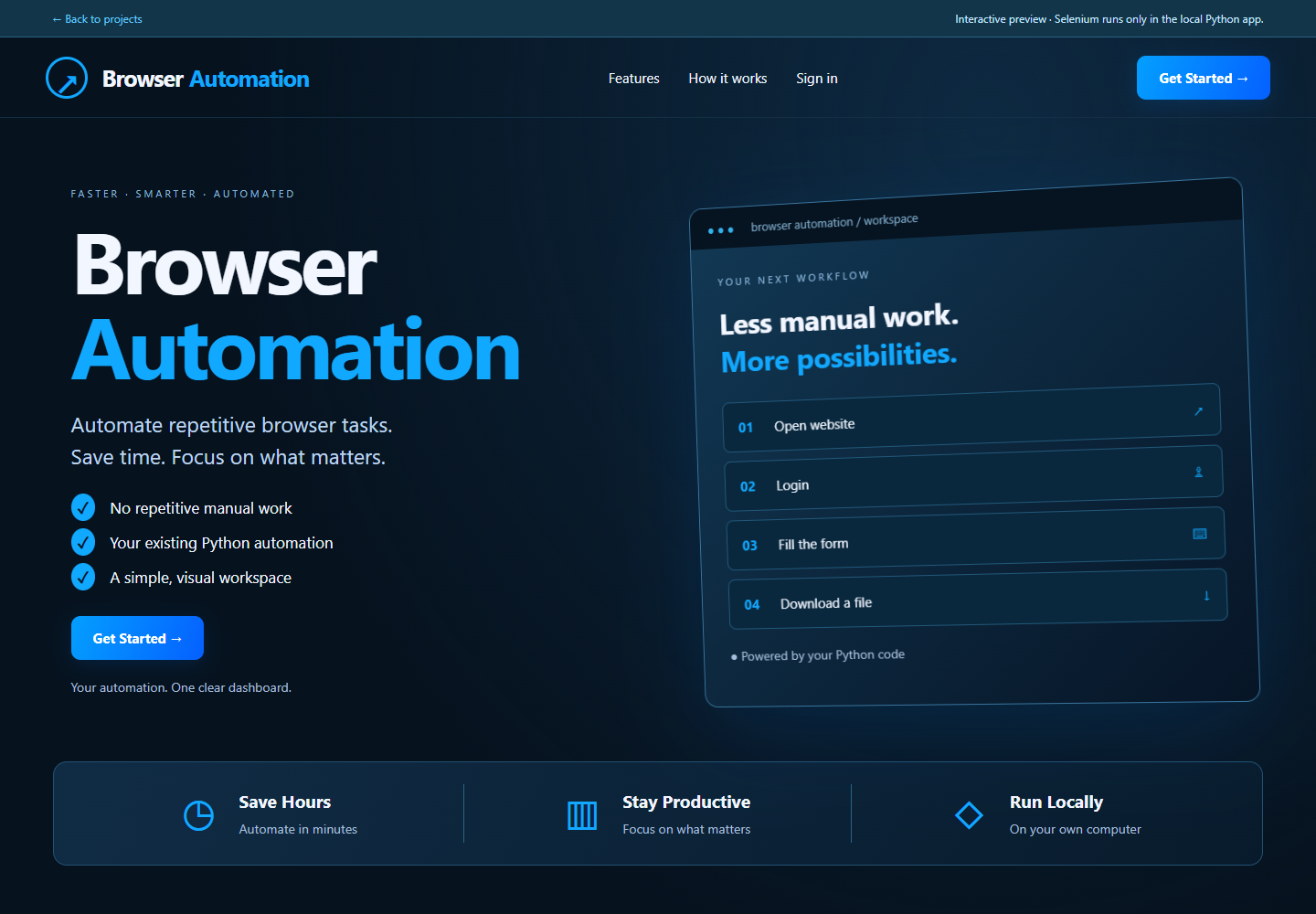
Task: Click 'Automate repetitive browser tasks.' text
Action: click(x=232, y=425)
